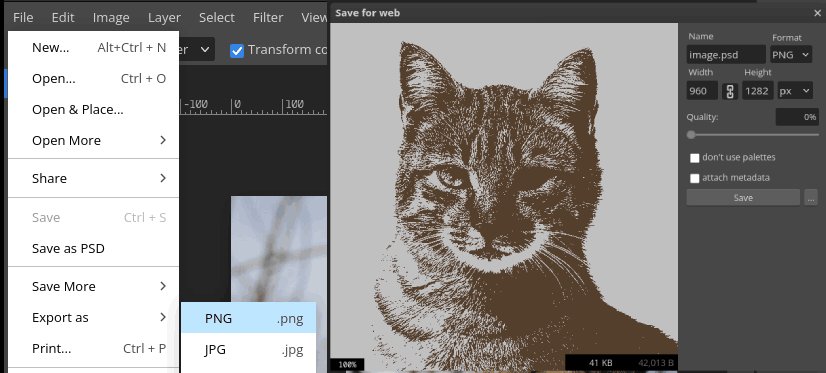The height and width of the screenshot is (373, 826).
Task: Expand the Save More submenu
Action: point(94,286)
